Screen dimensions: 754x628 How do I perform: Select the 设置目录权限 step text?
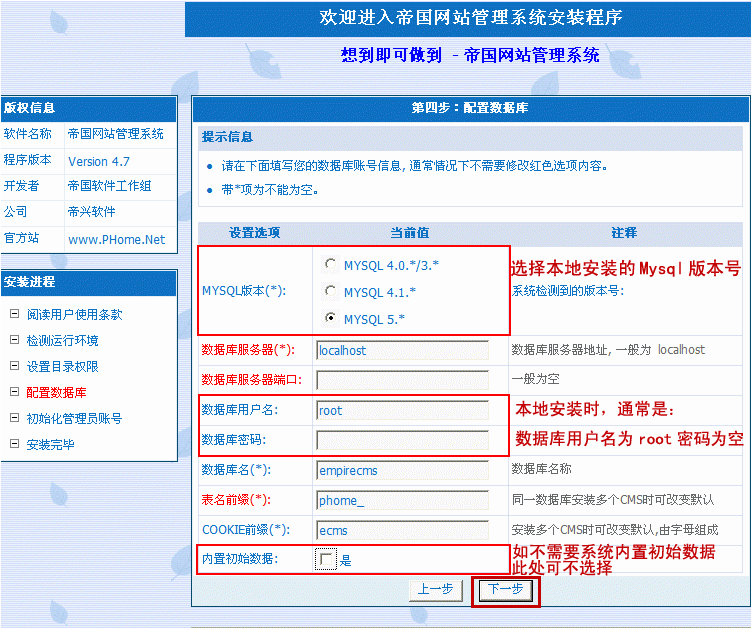(x=63, y=366)
